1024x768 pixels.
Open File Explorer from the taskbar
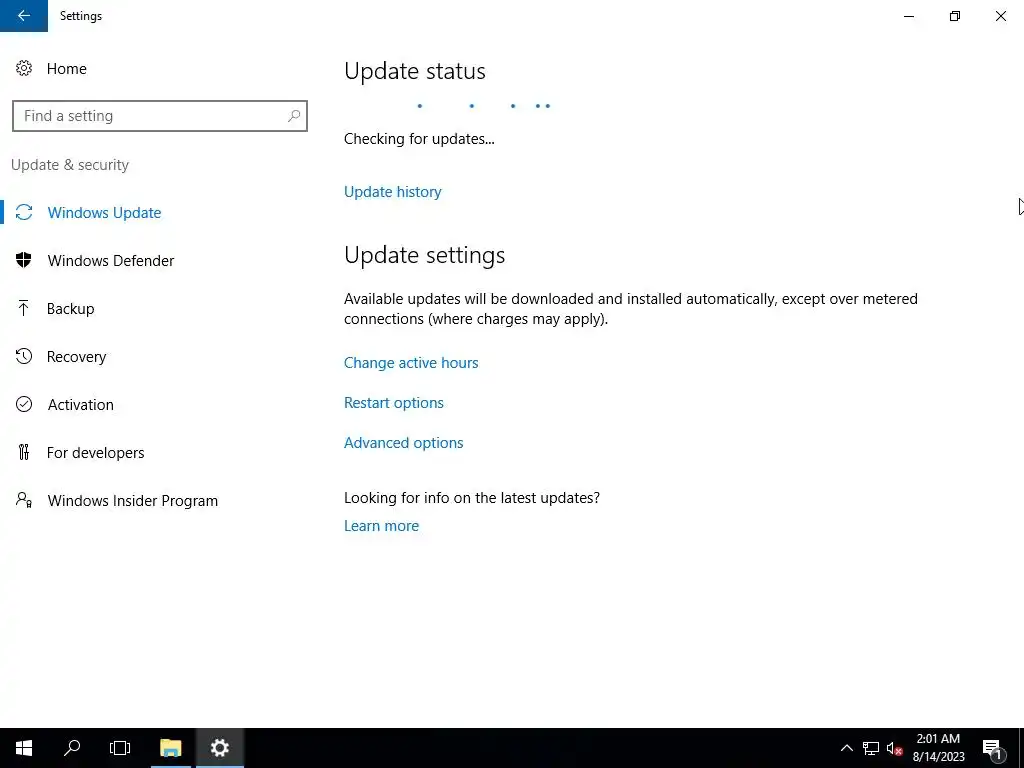(x=170, y=748)
